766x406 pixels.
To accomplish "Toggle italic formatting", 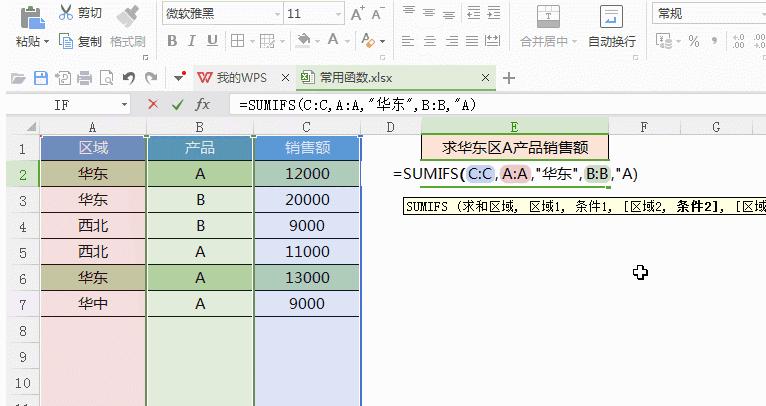I will point(192,41).
